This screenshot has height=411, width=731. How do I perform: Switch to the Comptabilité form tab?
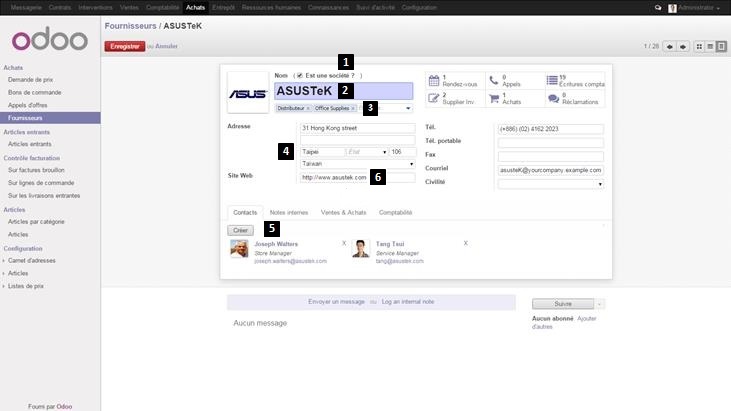click(395, 212)
